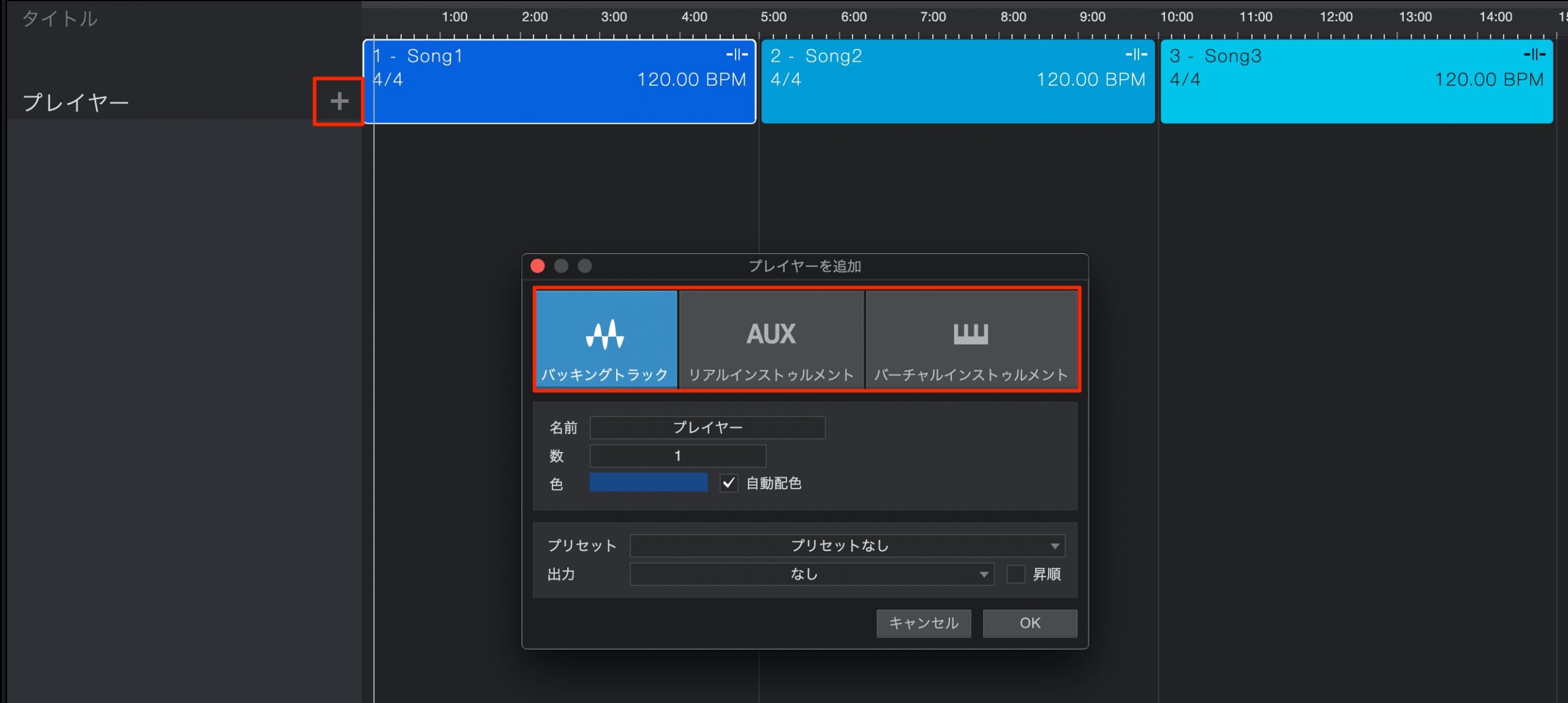The image size is (1568, 703).
Task: Click Song2 120.00 BPM value
Action: pyautogui.click(x=1091, y=80)
